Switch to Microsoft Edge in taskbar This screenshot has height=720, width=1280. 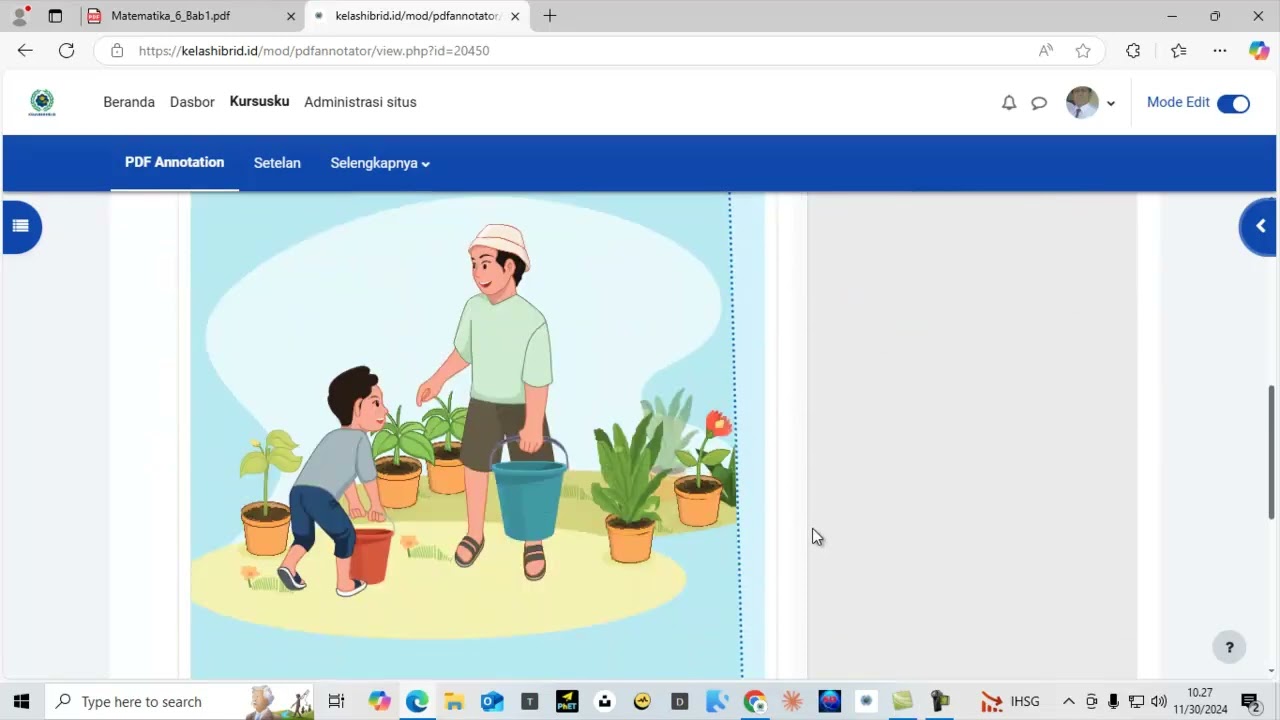click(x=417, y=701)
